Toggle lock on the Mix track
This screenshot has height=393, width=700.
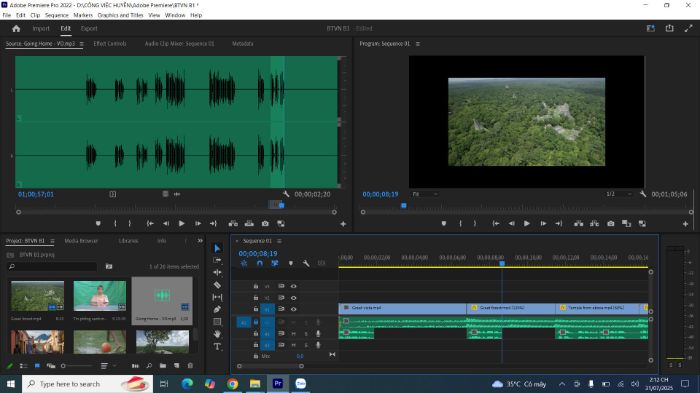(256, 356)
